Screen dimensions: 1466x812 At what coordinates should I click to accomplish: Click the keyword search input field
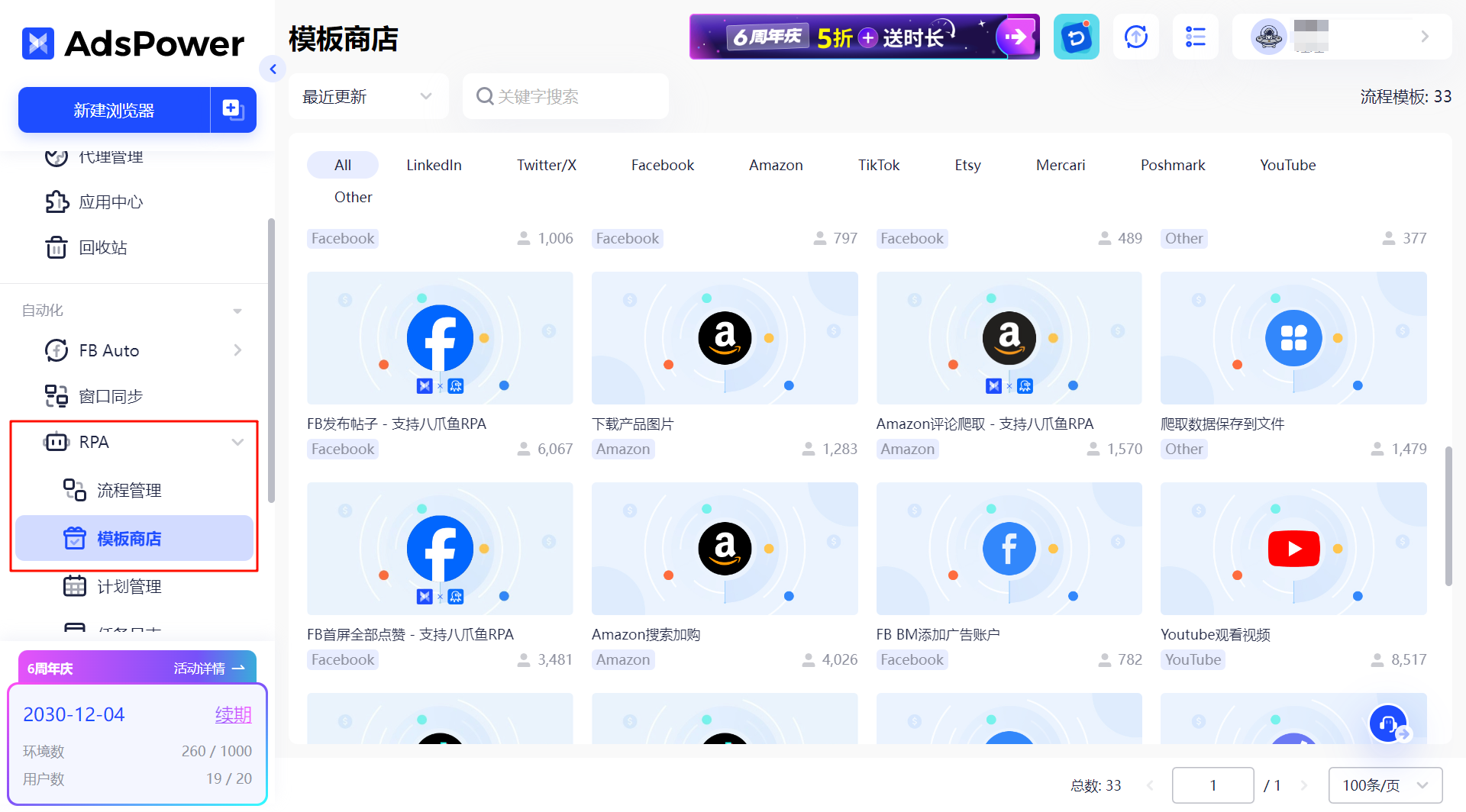pos(566,96)
